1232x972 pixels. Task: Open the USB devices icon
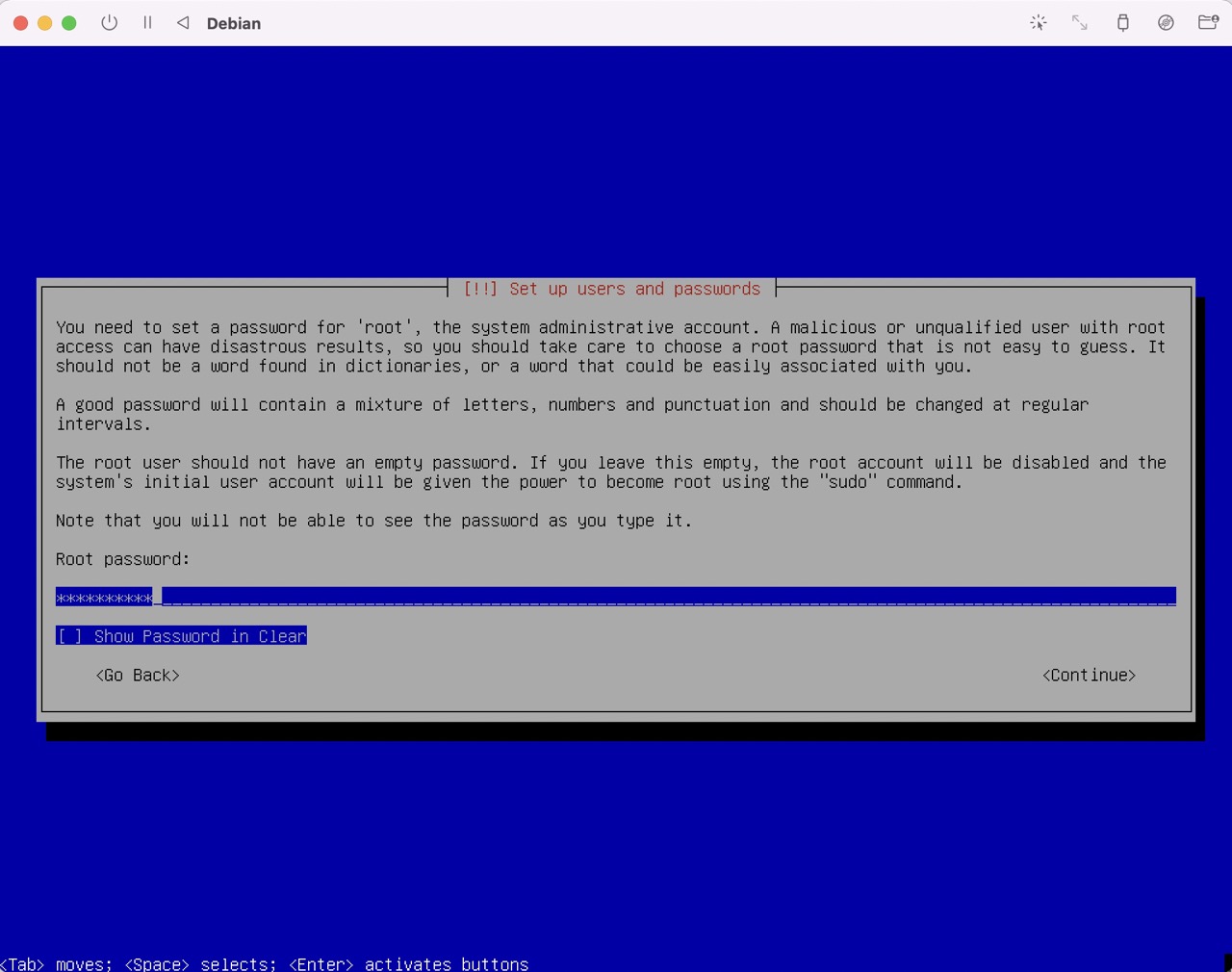tap(1122, 22)
